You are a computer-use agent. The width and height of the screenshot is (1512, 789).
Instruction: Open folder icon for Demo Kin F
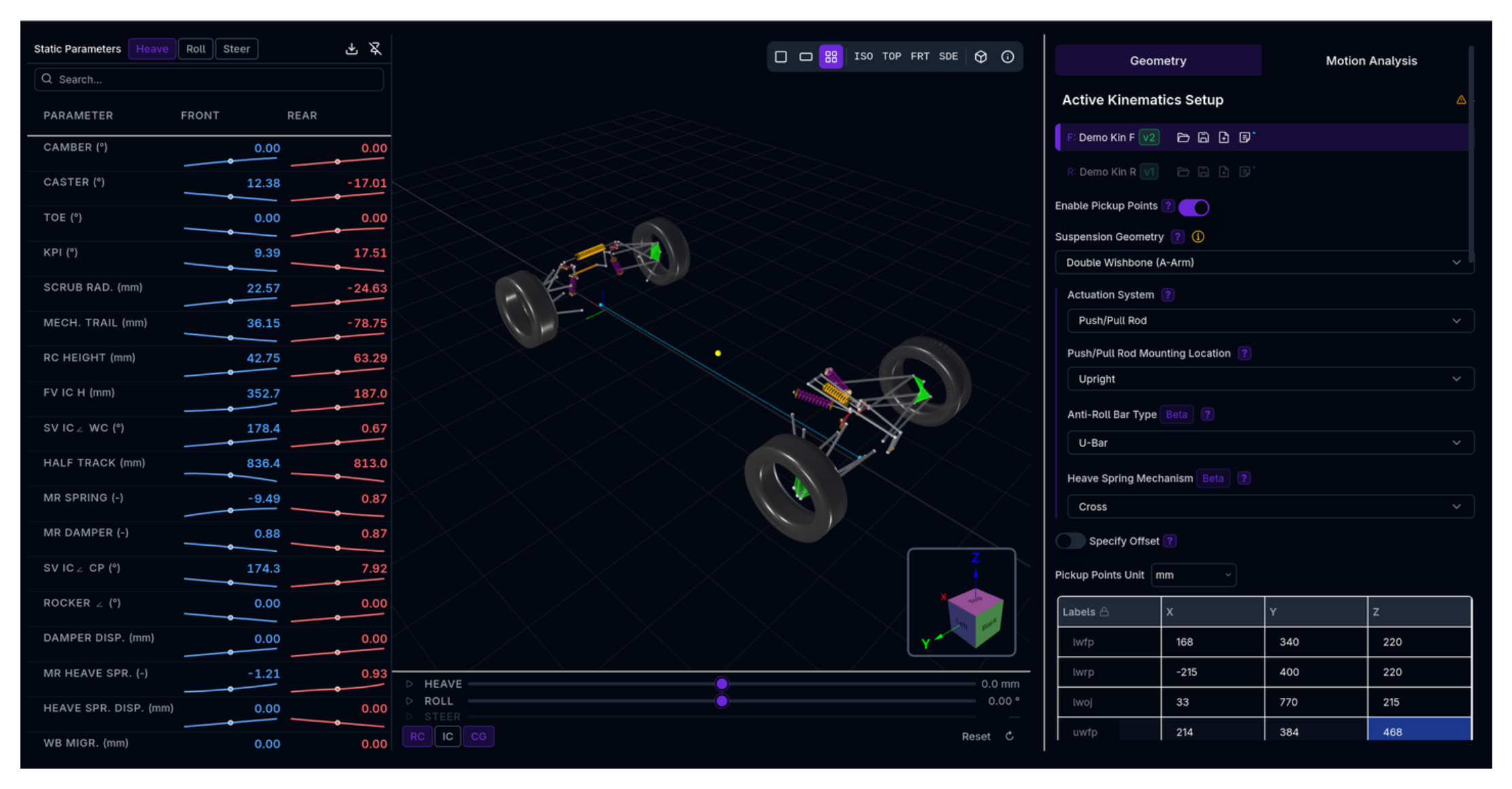click(1183, 137)
